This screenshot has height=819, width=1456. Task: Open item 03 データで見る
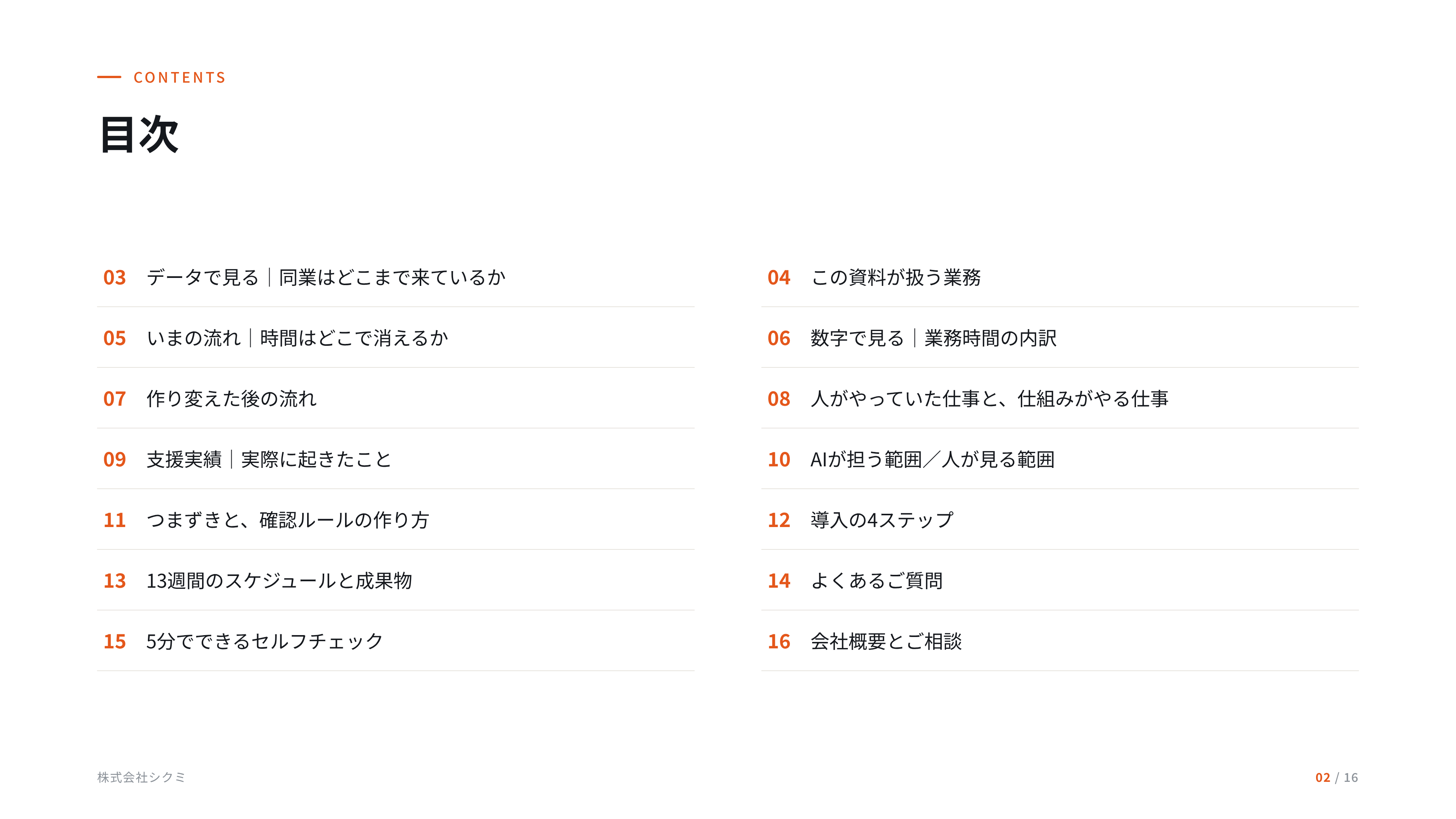click(x=395, y=277)
